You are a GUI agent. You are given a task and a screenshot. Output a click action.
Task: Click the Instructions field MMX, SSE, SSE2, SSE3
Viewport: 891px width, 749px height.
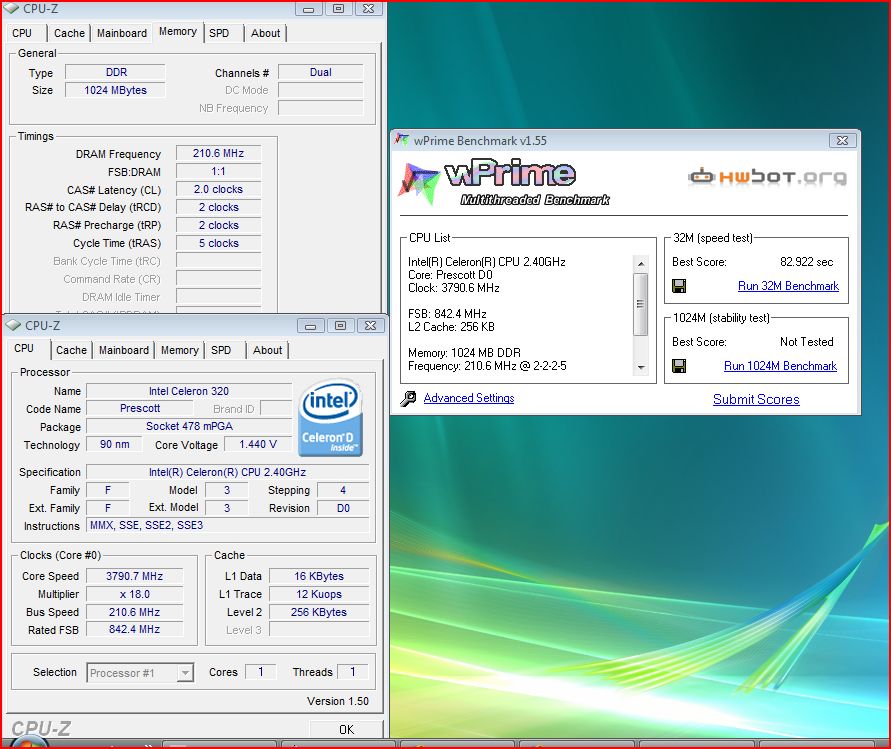coord(227,525)
